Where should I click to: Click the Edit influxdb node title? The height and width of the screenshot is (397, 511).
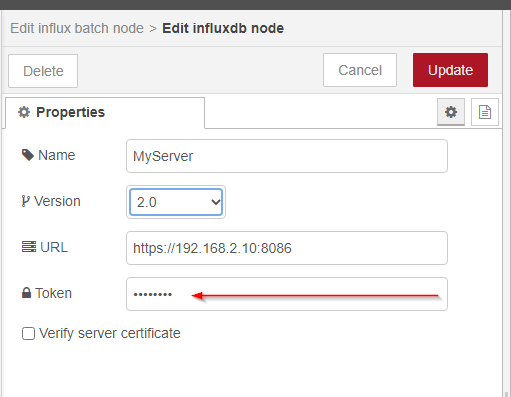click(223, 28)
